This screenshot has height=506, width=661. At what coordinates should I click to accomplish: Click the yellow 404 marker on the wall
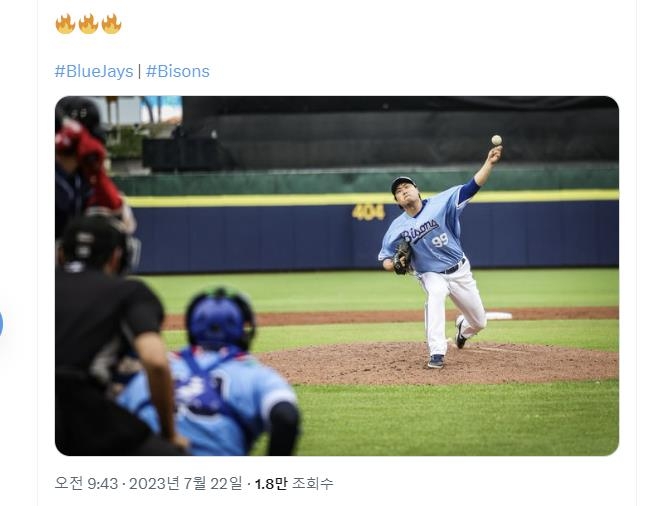368,212
